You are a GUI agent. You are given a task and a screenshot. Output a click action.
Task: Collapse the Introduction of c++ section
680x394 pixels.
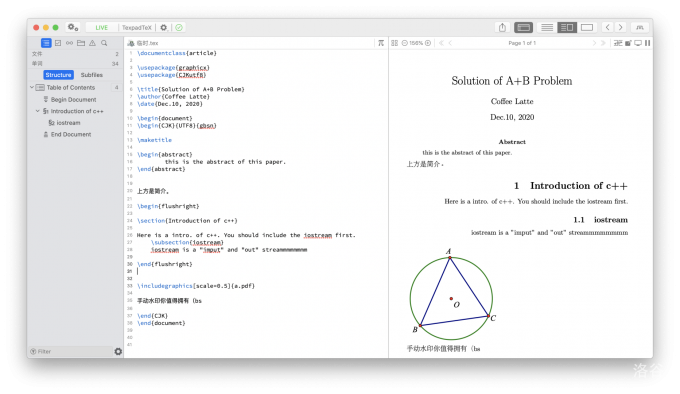[x=38, y=111]
